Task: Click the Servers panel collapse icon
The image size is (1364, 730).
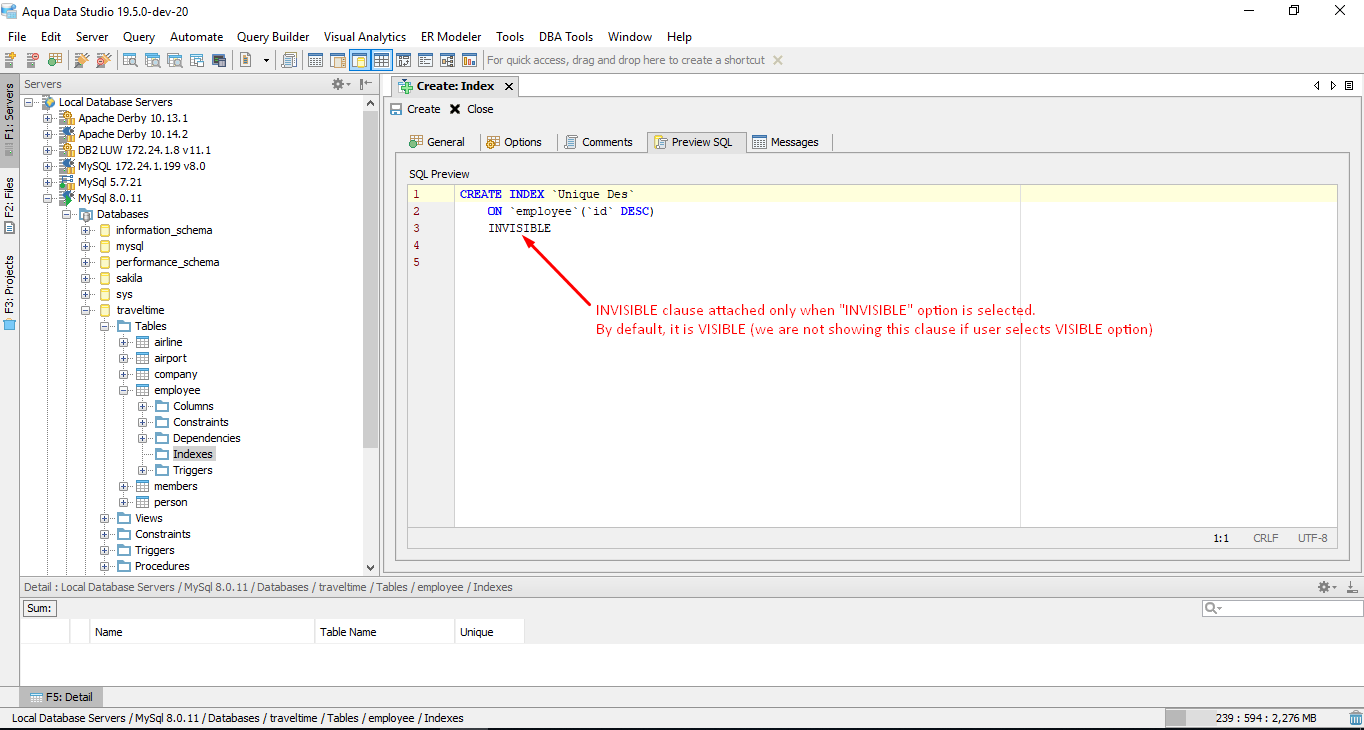Action: (x=366, y=84)
